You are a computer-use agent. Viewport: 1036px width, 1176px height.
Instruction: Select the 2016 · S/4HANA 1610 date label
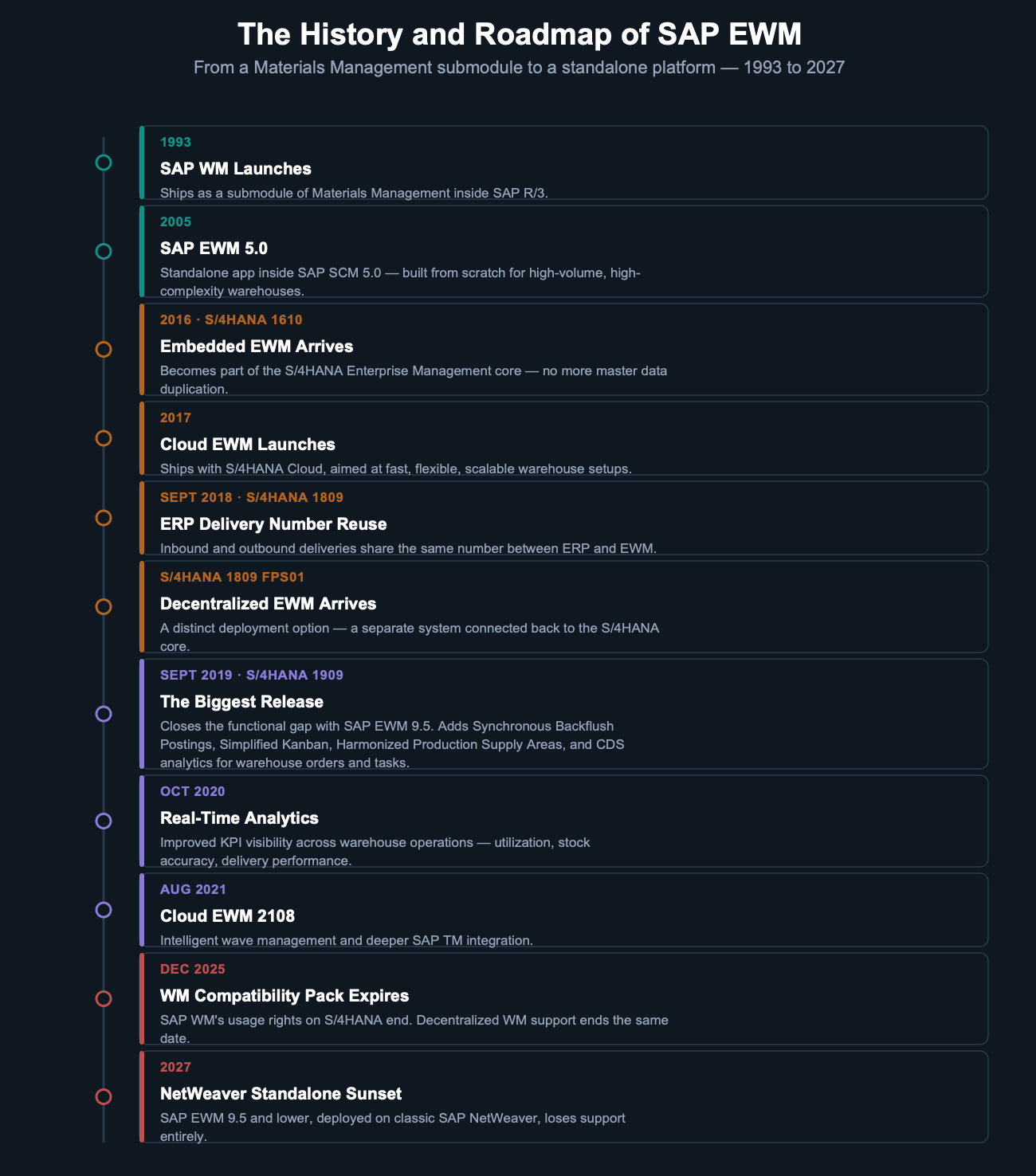(x=231, y=319)
